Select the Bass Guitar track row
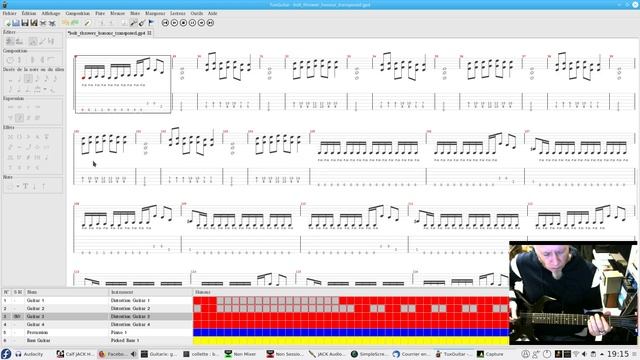The height and width of the screenshot is (360, 640). coord(97,340)
